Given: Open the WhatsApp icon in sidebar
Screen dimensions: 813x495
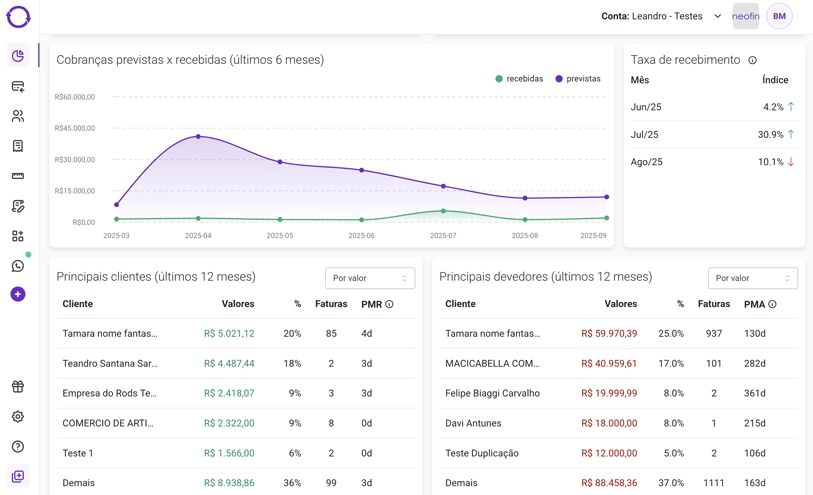Looking at the screenshot, I should pyautogui.click(x=18, y=266).
